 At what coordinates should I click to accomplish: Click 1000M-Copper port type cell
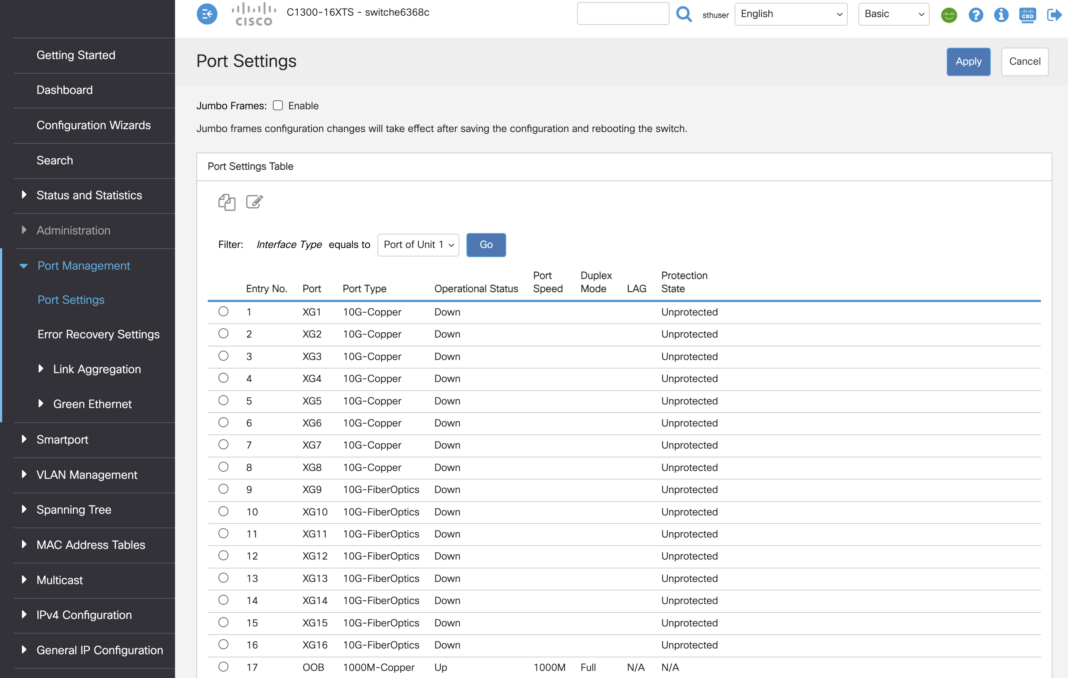pyautogui.click(x=378, y=667)
